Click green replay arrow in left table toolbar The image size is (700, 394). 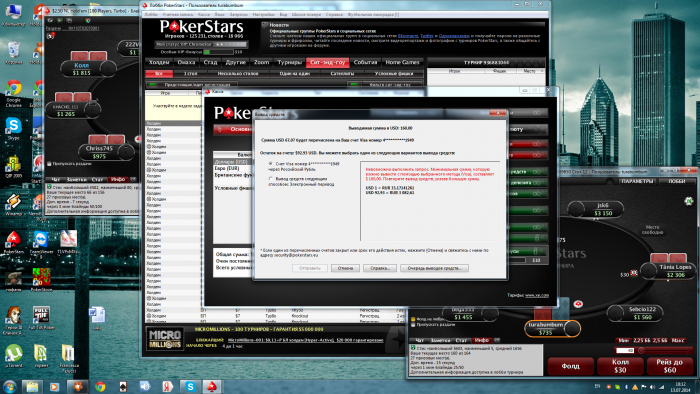pyautogui.click(x=60, y=21)
